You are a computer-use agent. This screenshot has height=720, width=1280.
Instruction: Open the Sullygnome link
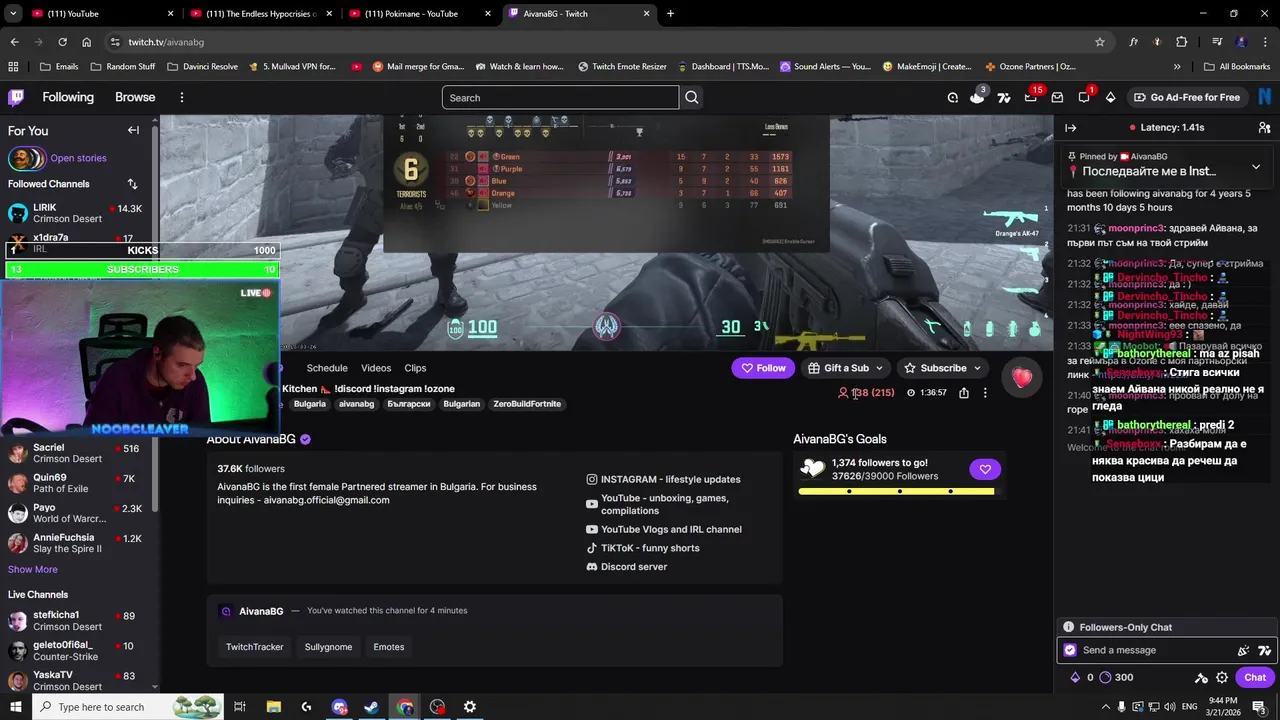[328, 647]
